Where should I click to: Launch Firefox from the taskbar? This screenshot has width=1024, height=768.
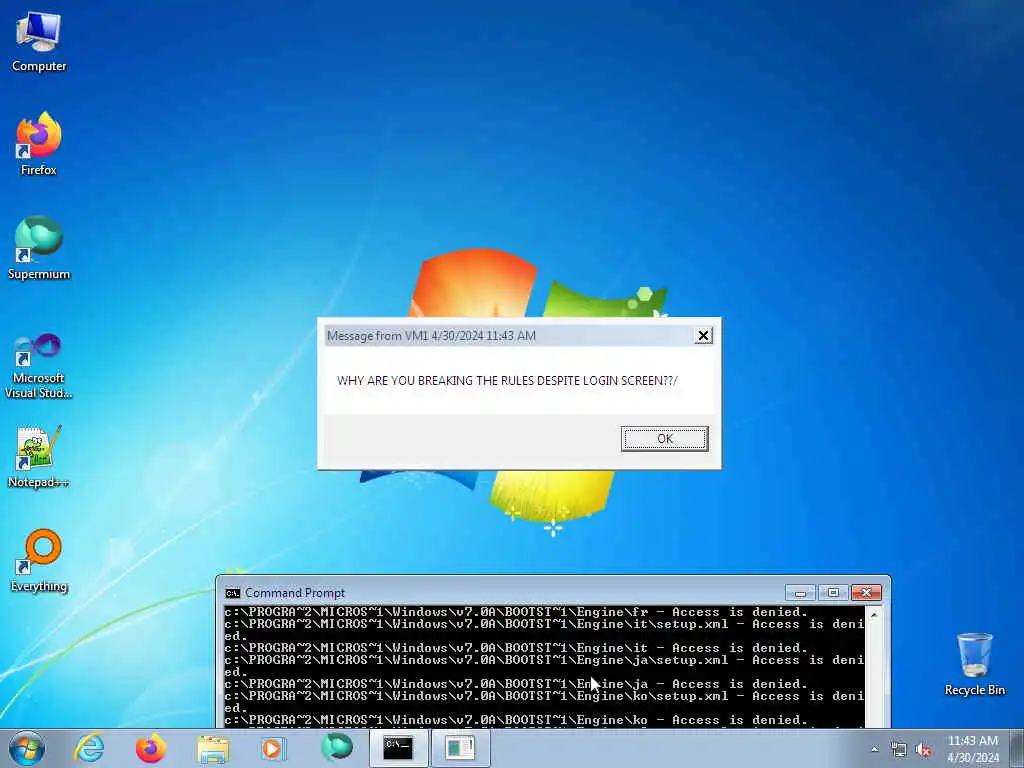[x=151, y=748]
